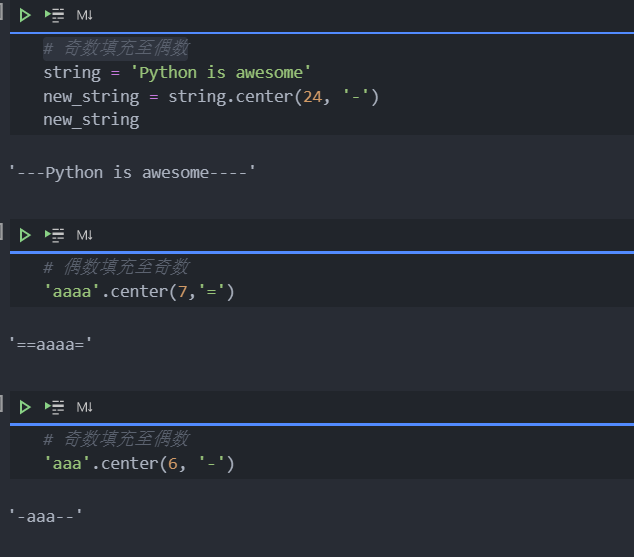Click the comment line in the first cell
The width and height of the screenshot is (634, 557).
coord(115,48)
